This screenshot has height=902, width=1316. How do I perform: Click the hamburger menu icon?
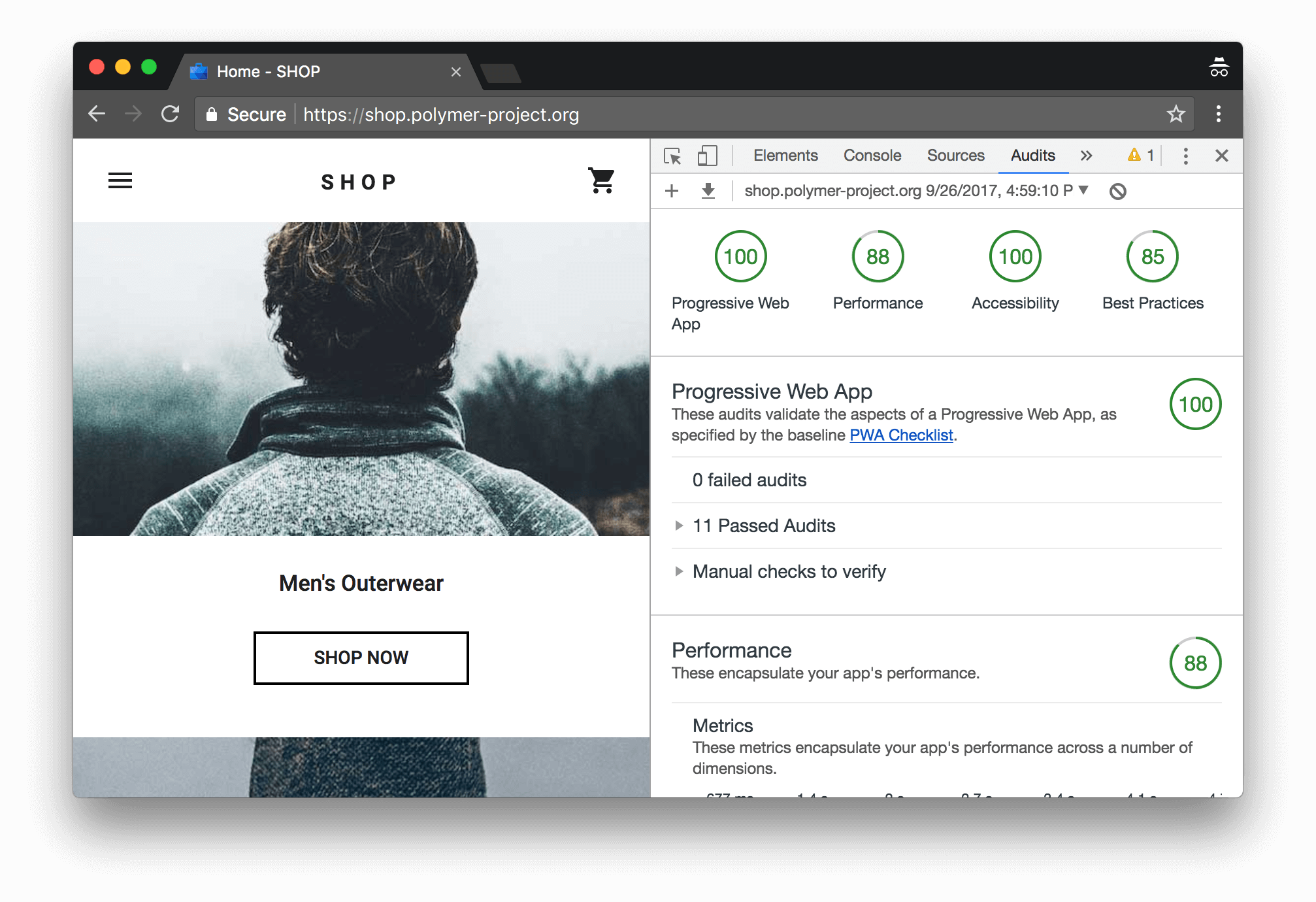point(120,180)
